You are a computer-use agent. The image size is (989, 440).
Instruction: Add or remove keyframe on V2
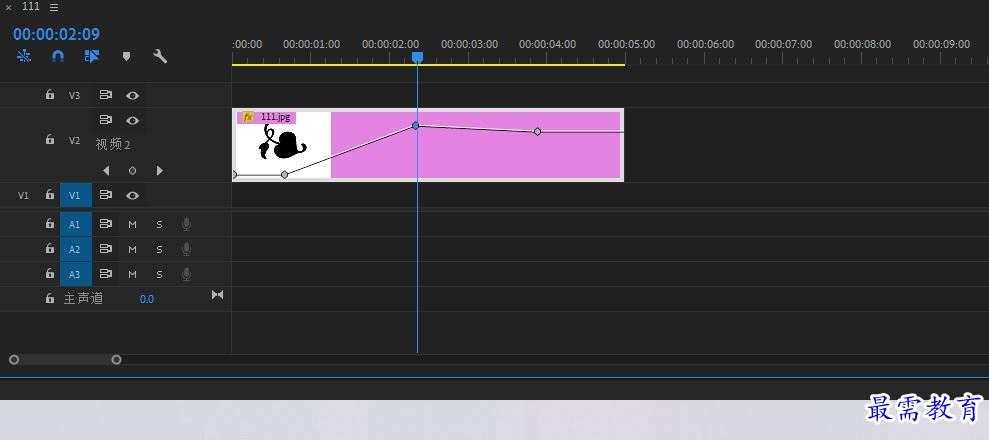(132, 170)
